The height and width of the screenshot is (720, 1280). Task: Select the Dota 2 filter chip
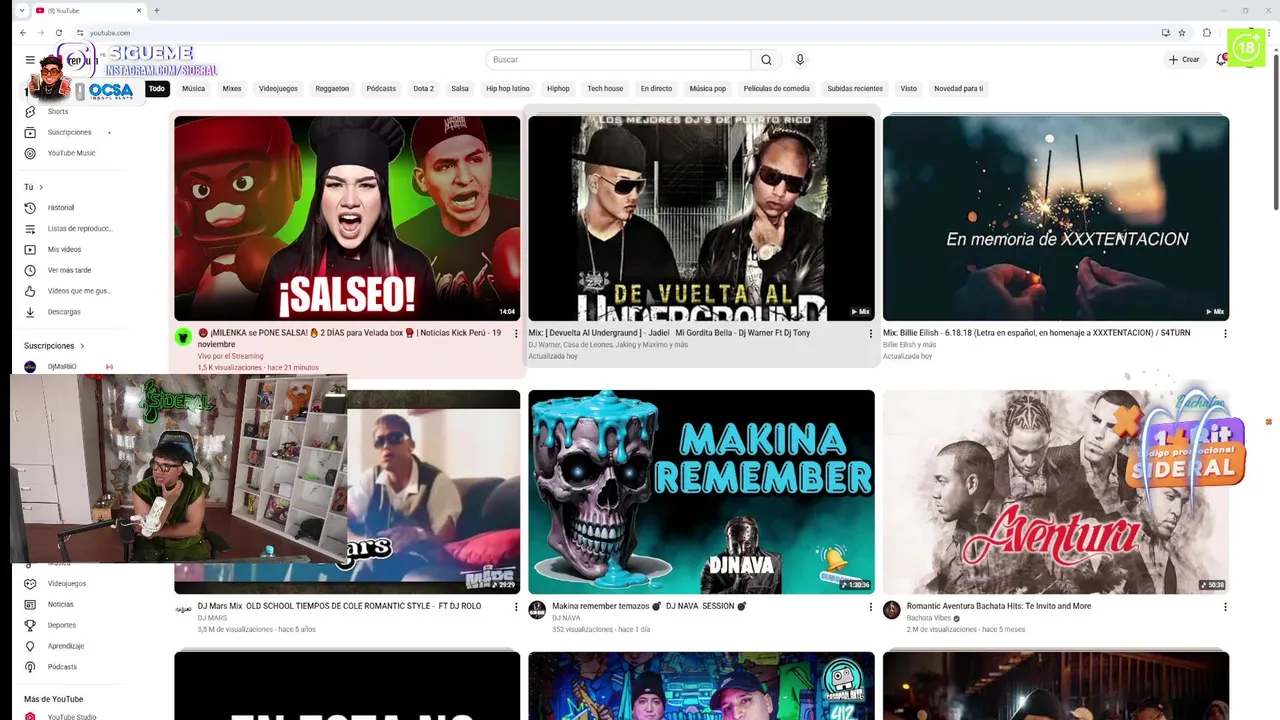pyautogui.click(x=424, y=88)
